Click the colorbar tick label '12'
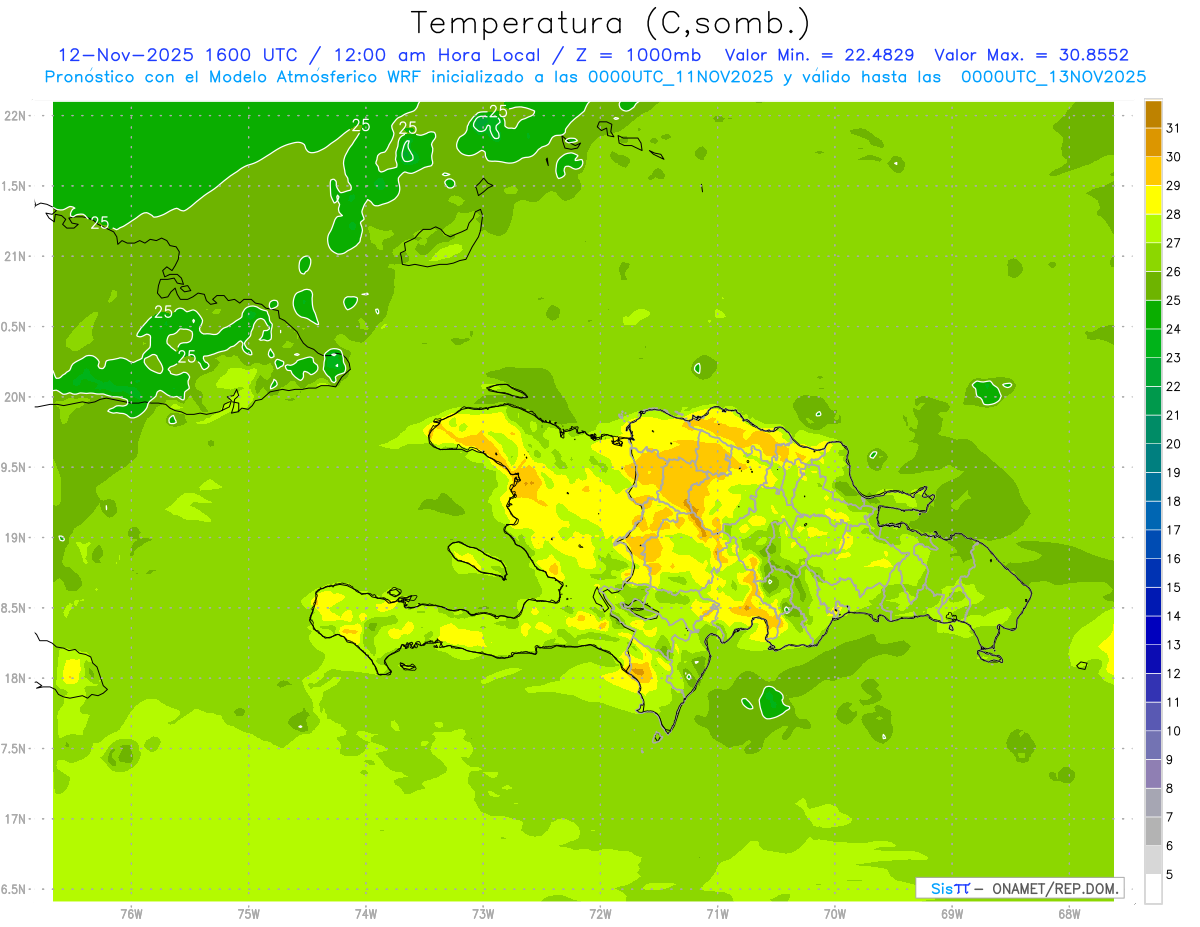 pyautogui.click(x=1173, y=673)
